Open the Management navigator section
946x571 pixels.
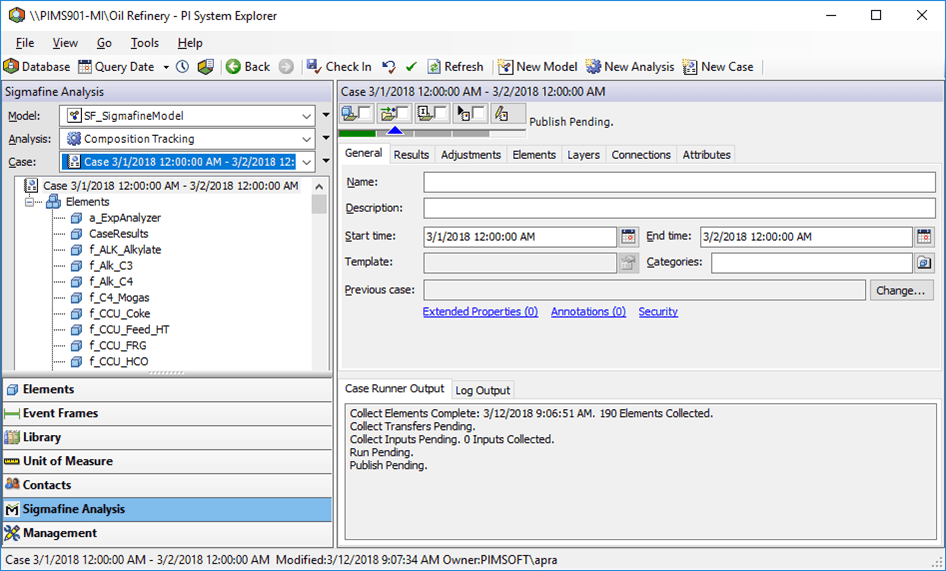167,533
